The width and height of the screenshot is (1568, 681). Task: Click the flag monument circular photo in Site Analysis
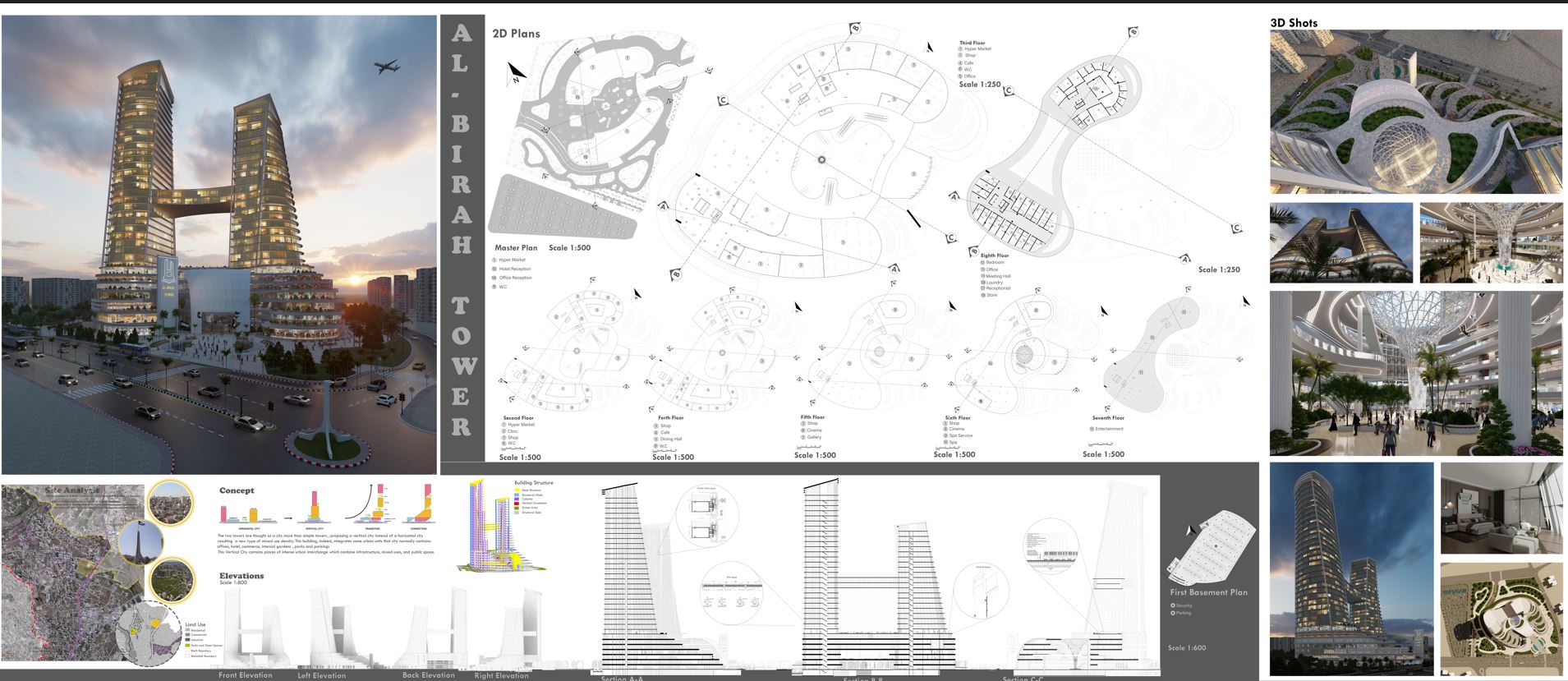(140, 542)
